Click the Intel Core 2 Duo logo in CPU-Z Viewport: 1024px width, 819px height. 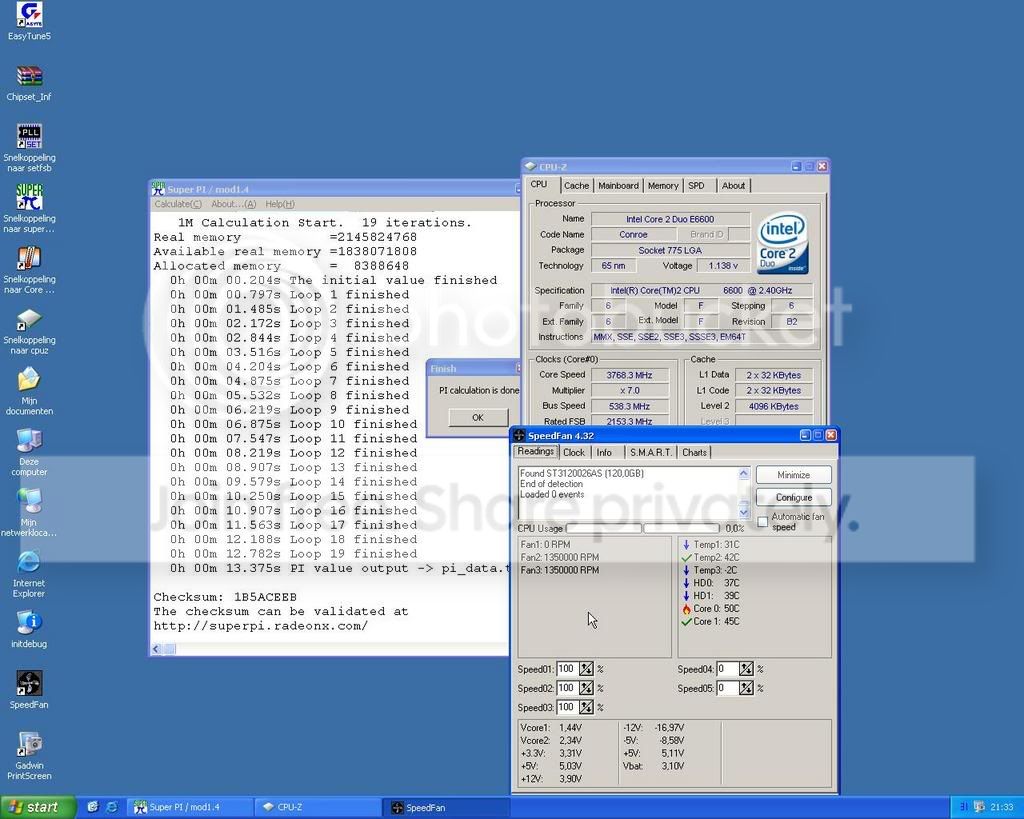(783, 242)
